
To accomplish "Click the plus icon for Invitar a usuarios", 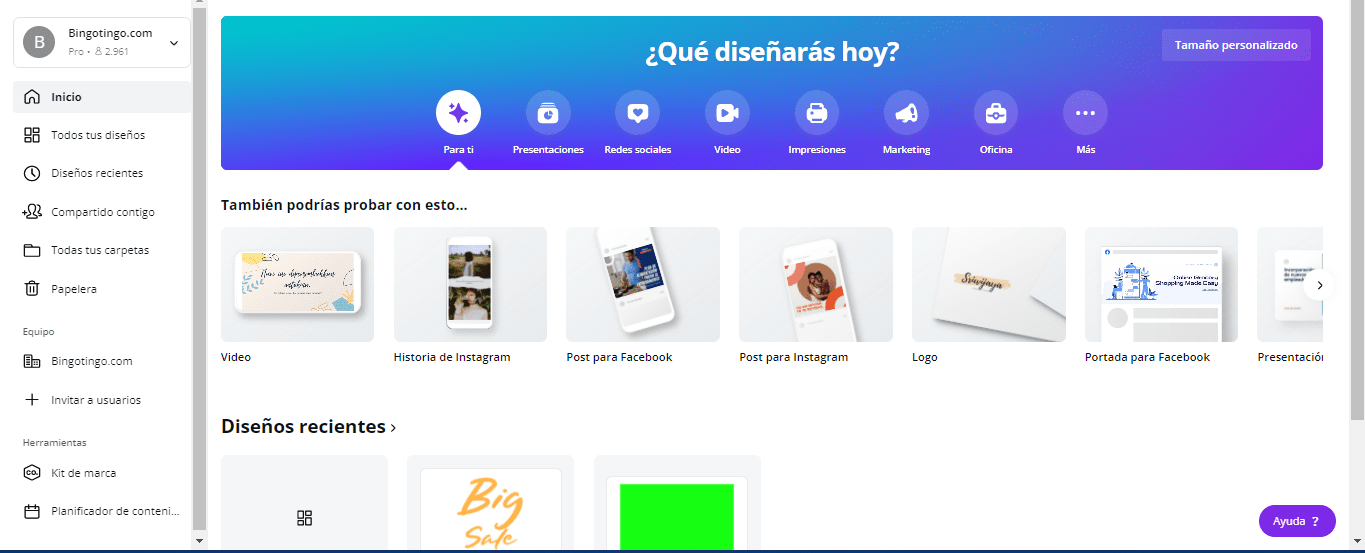I will coord(32,400).
